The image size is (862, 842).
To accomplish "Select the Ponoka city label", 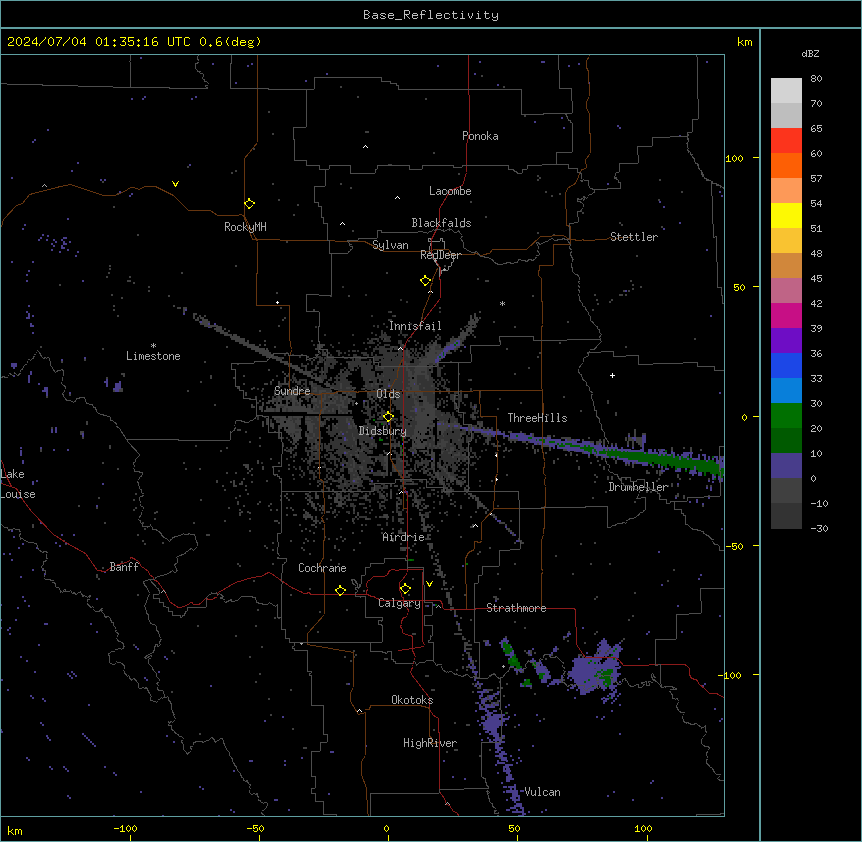I will pyautogui.click(x=480, y=136).
